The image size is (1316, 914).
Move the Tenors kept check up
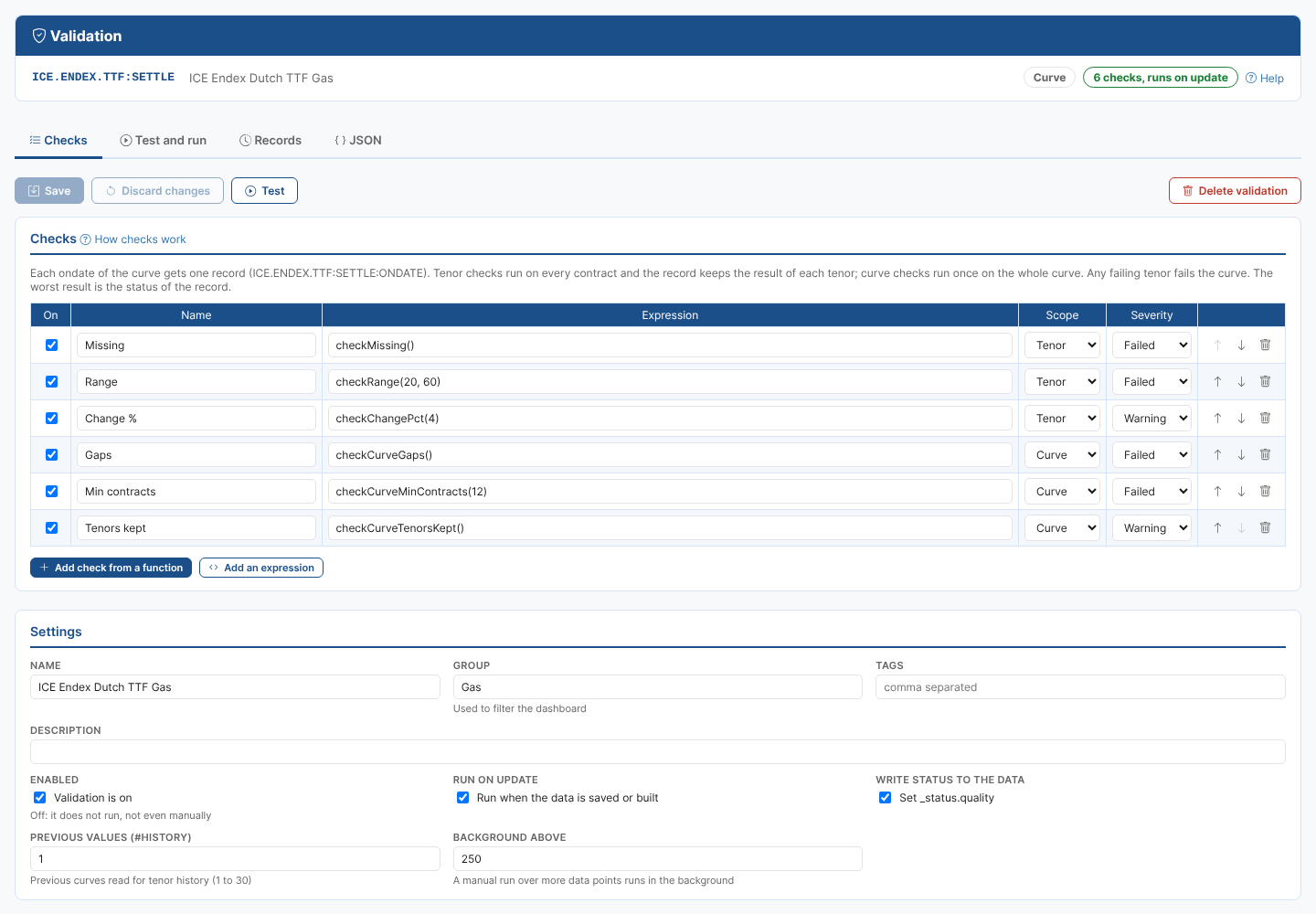tap(1217, 527)
